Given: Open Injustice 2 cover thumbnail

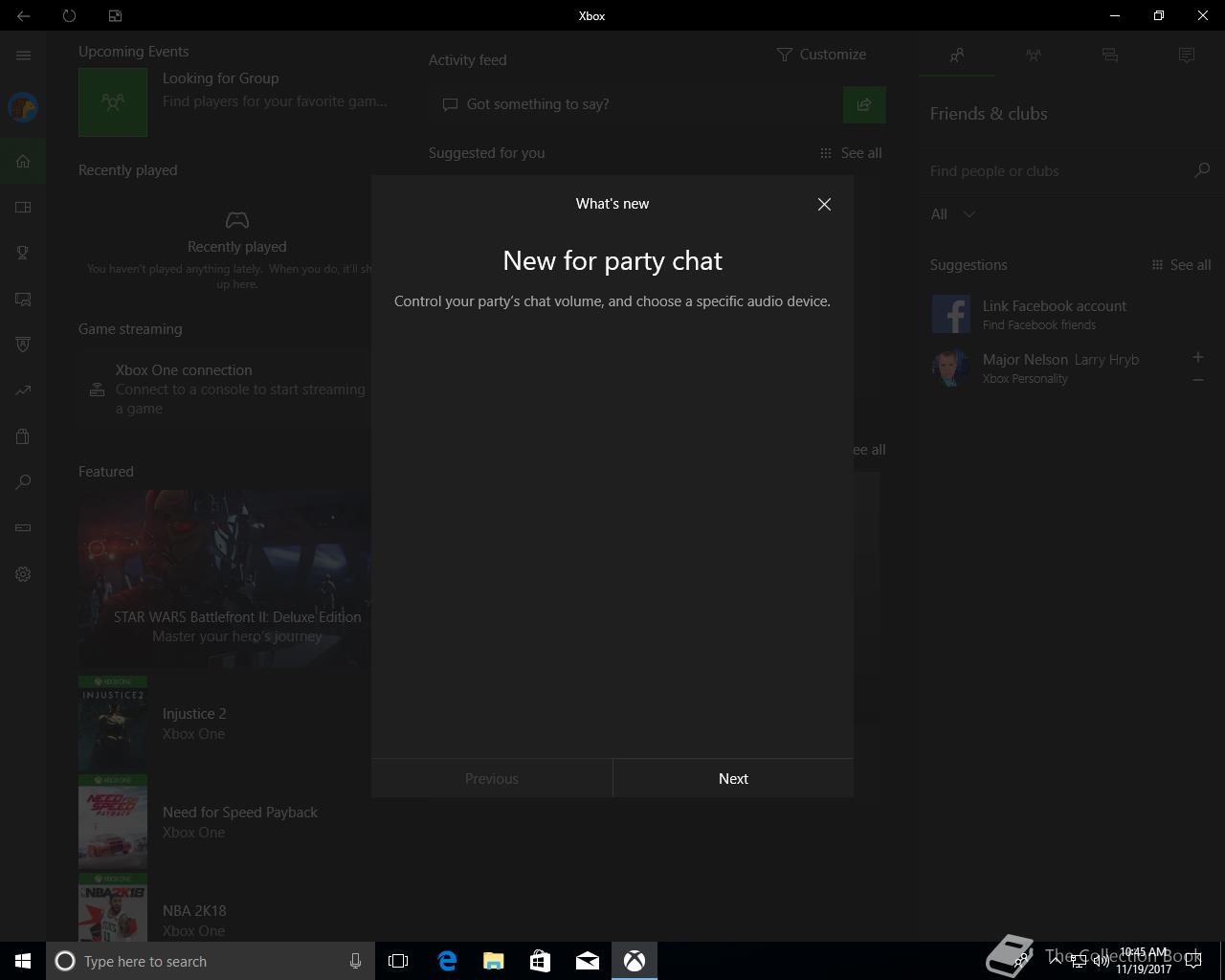Looking at the screenshot, I should coord(113,724).
